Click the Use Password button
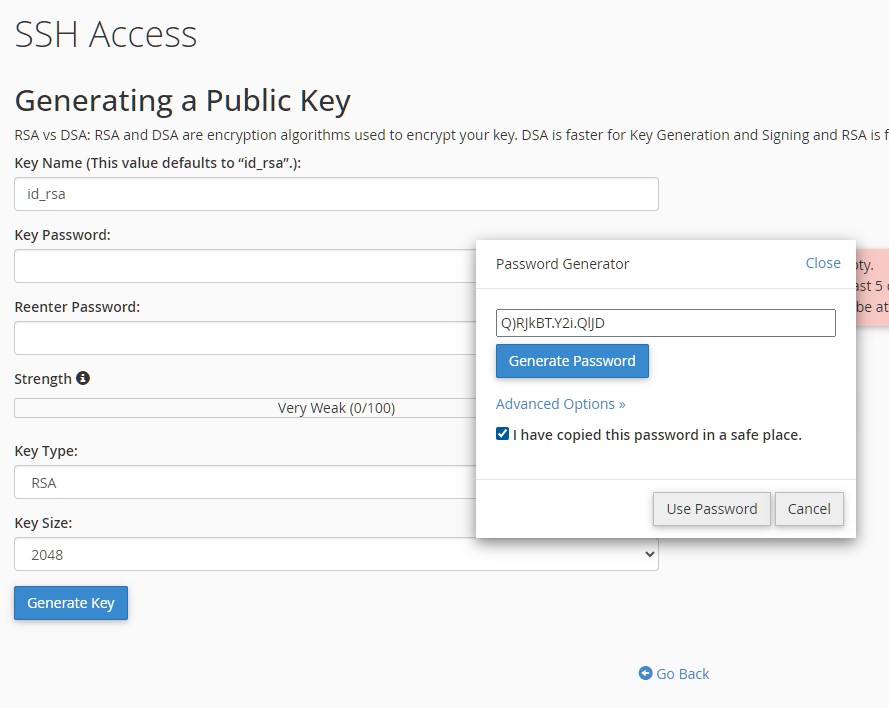Screen dimensions: 889x708 (711, 509)
